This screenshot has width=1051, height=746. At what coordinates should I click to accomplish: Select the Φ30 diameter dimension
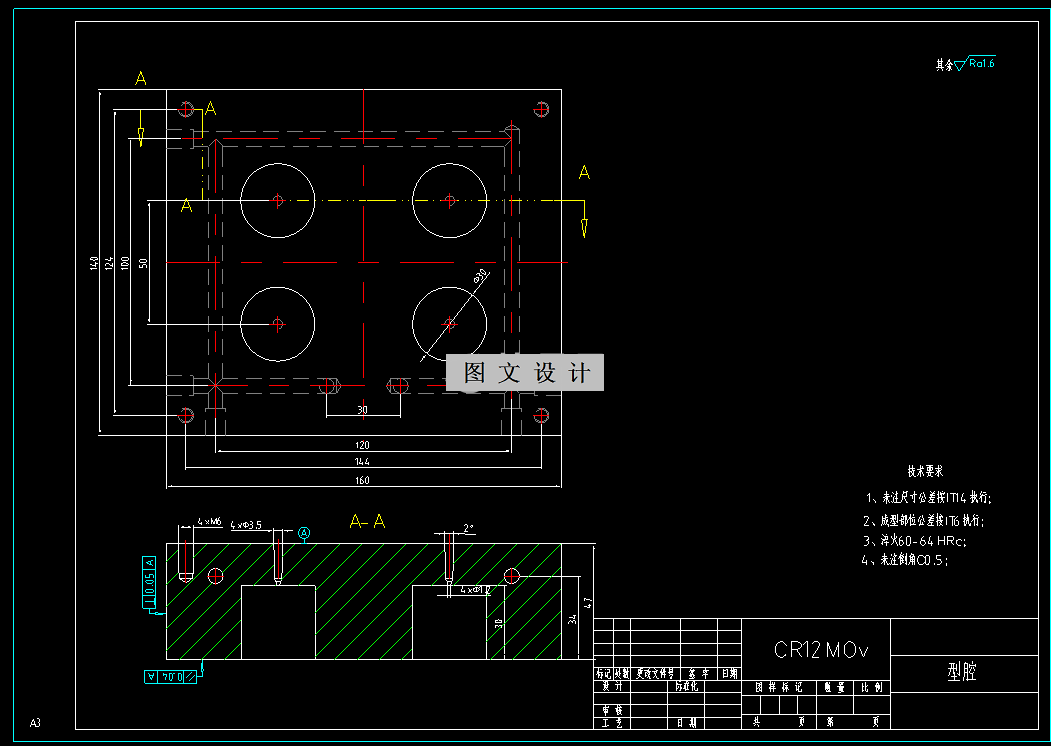pyautogui.click(x=481, y=275)
